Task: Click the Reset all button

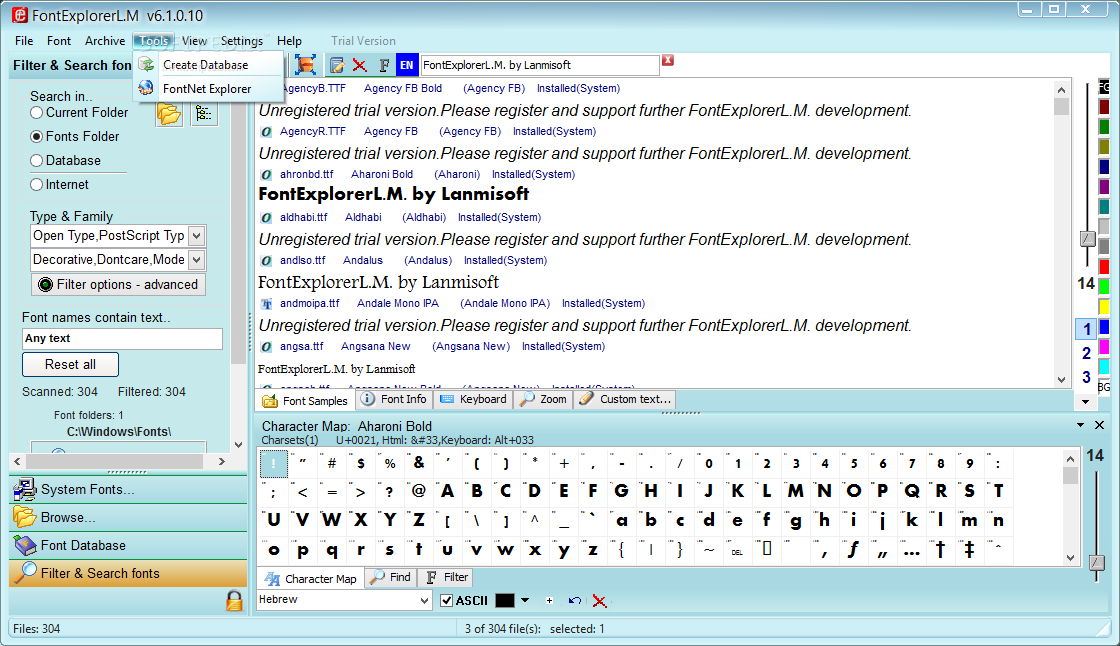Action: click(x=71, y=364)
